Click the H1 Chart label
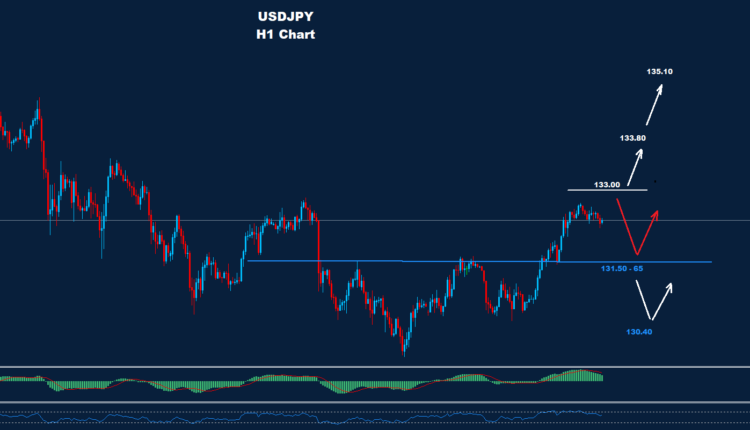This screenshot has height=430, width=750. [x=286, y=34]
